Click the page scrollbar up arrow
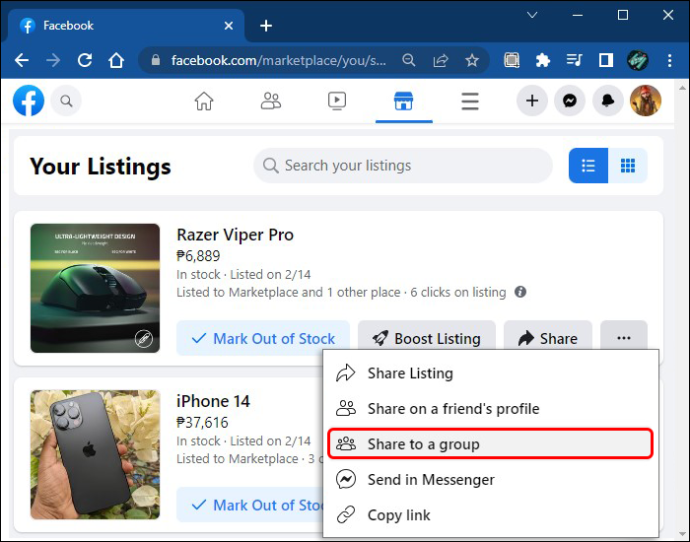The width and height of the screenshot is (690, 542). [682, 88]
